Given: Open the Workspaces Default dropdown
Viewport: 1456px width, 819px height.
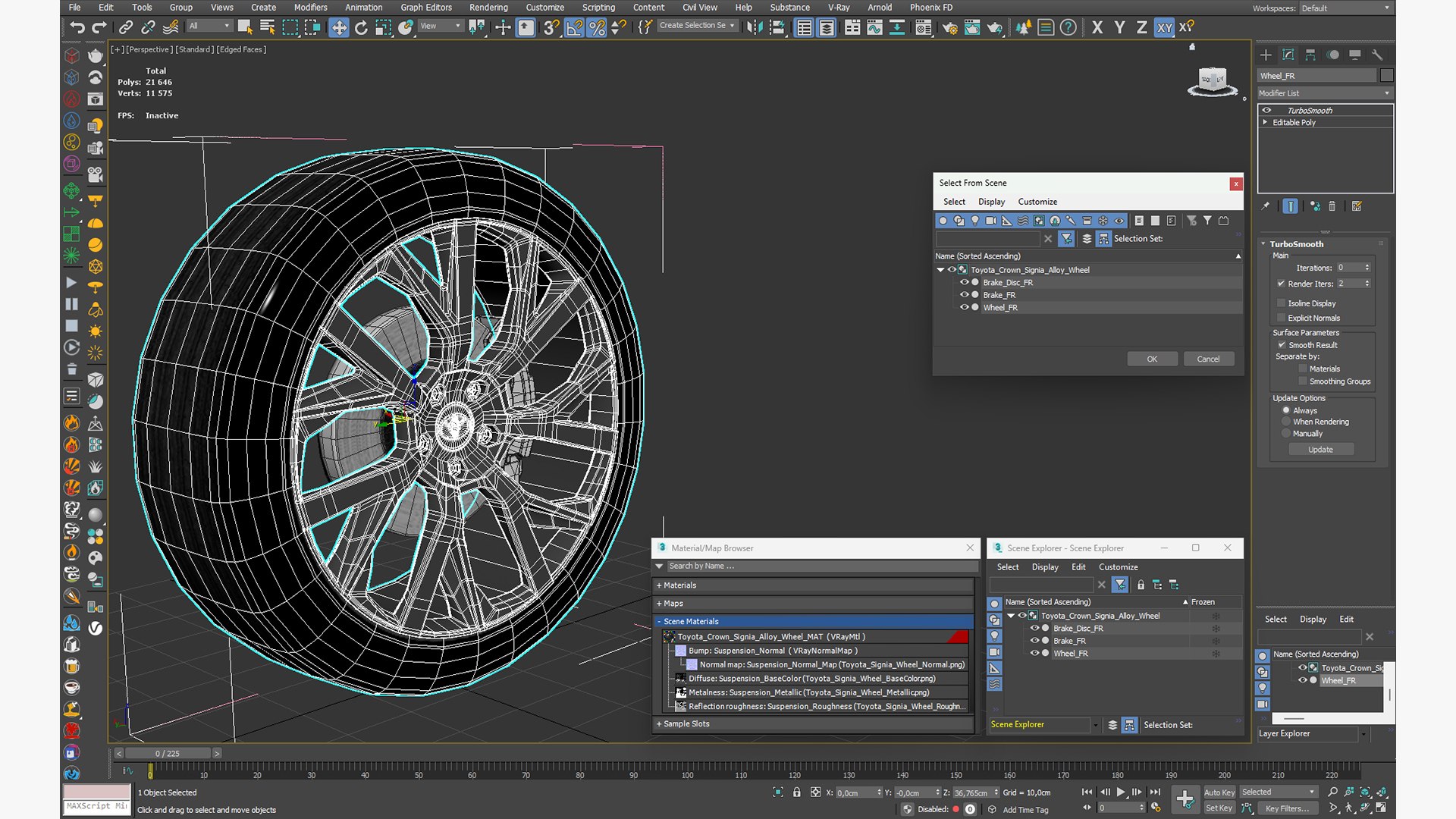Looking at the screenshot, I should [x=1346, y=8].
